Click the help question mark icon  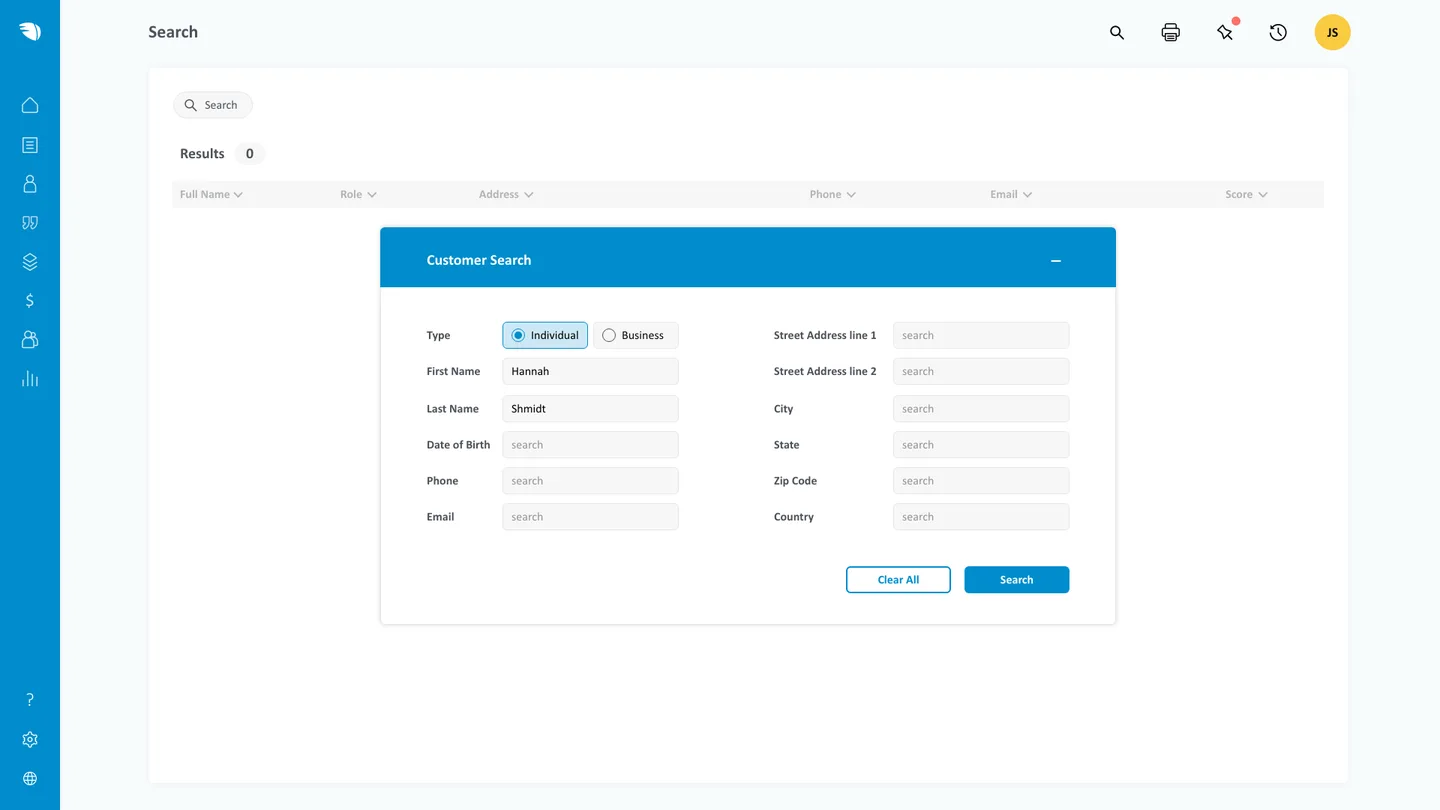[29, 699]
